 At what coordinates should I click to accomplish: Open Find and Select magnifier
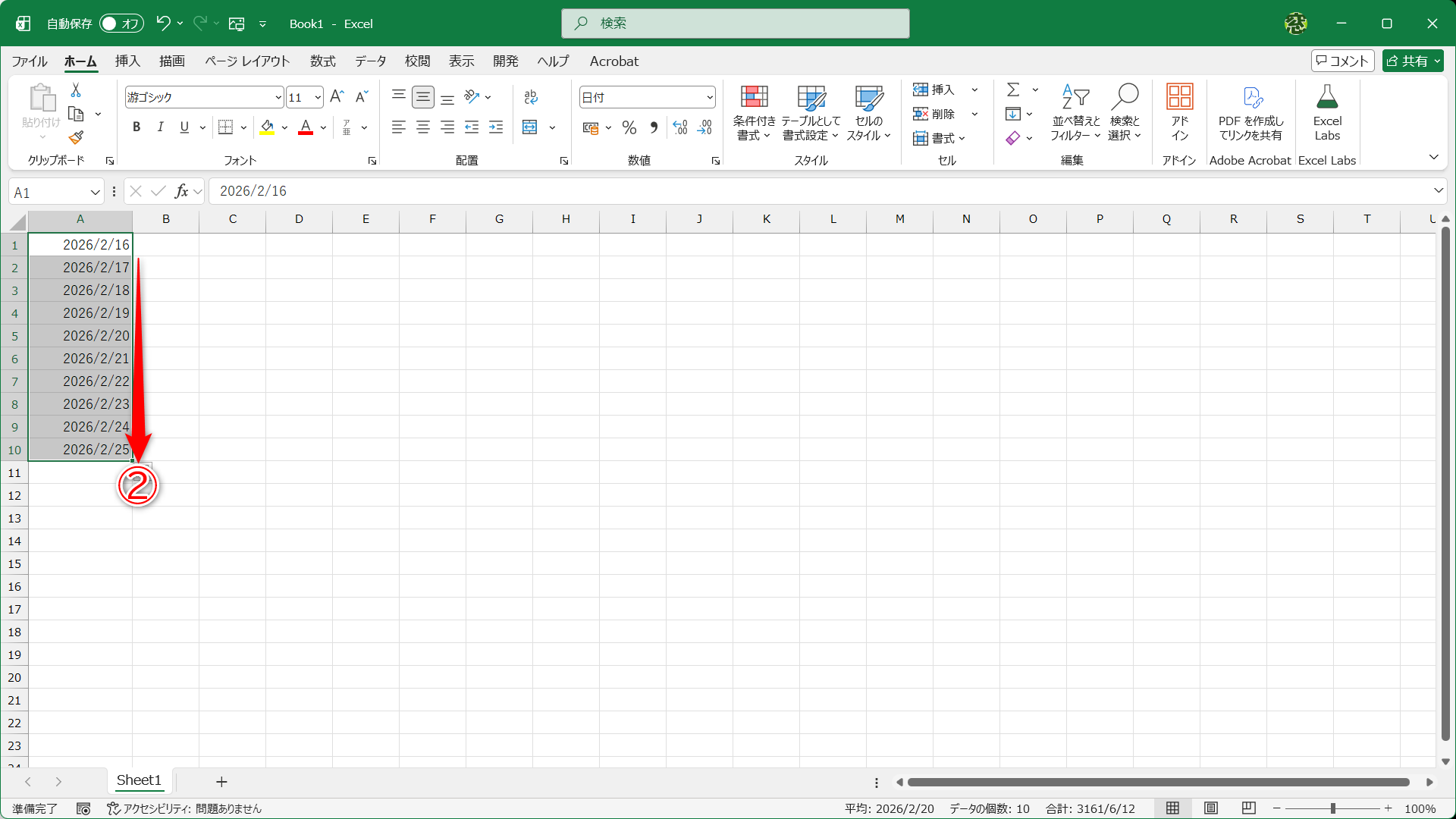[x=1125, y=98]
